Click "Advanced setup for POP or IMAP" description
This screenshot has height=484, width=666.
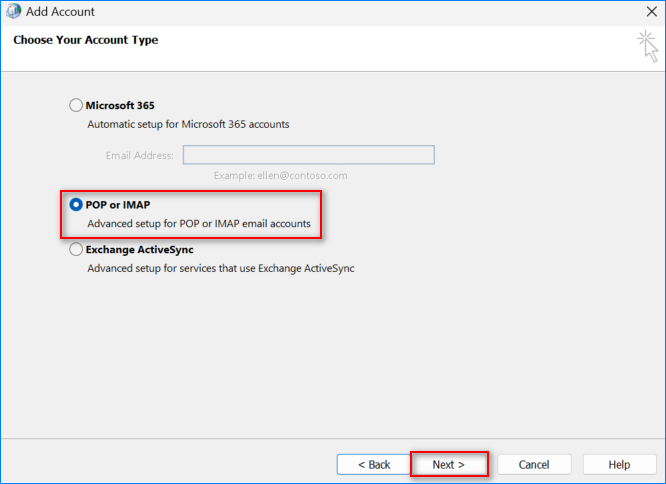pyautogui.click(x=198, y=224)
